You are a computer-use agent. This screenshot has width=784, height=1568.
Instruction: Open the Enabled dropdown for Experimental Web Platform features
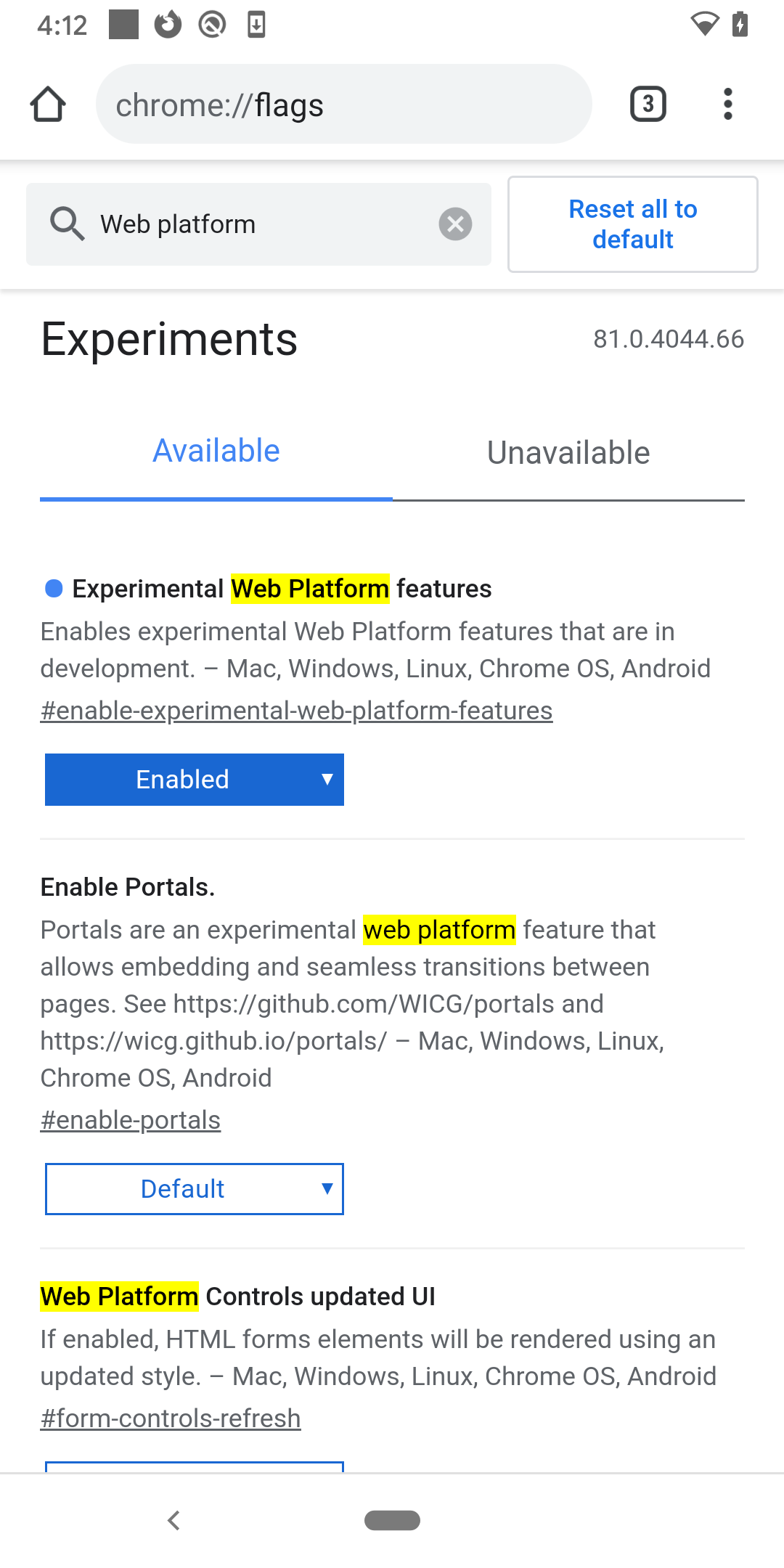(x=195, y=779)
